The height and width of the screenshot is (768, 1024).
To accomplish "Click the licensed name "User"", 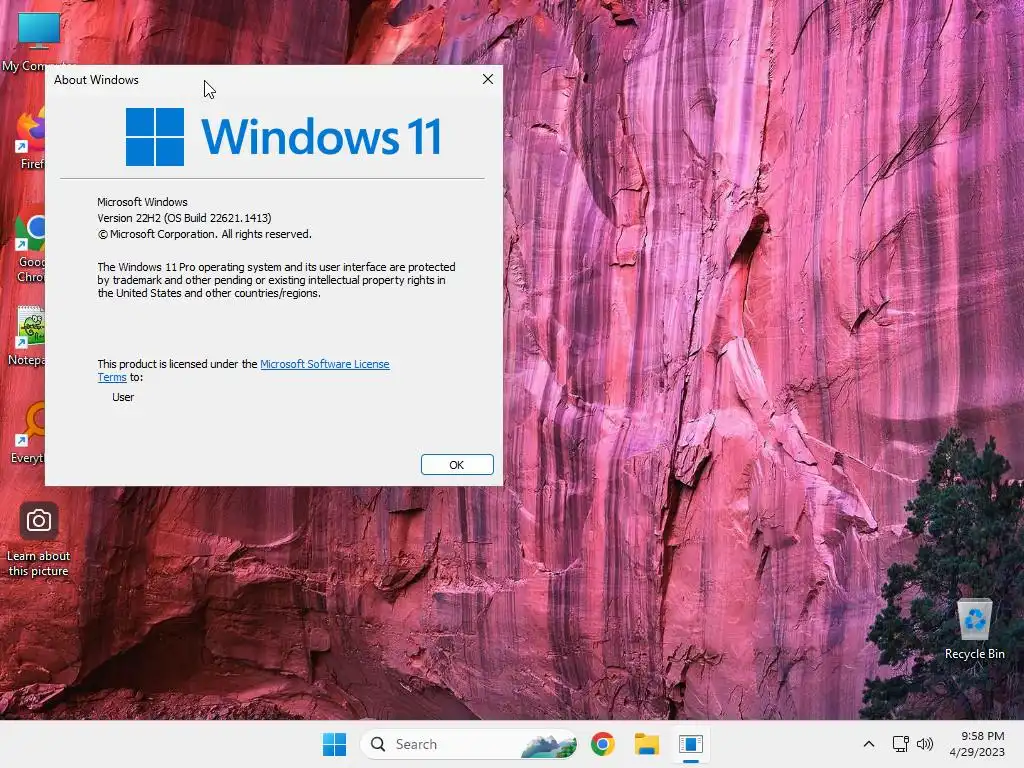I will click(123, 397).
